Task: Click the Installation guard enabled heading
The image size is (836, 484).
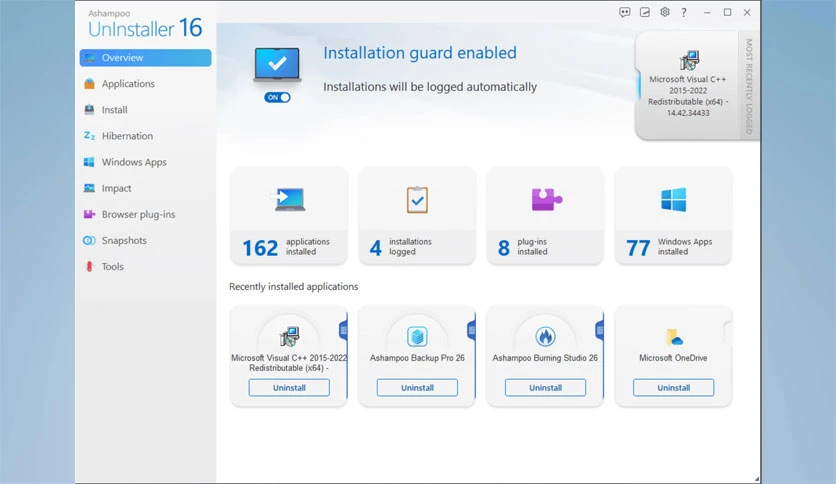Action: coord(420,53)
